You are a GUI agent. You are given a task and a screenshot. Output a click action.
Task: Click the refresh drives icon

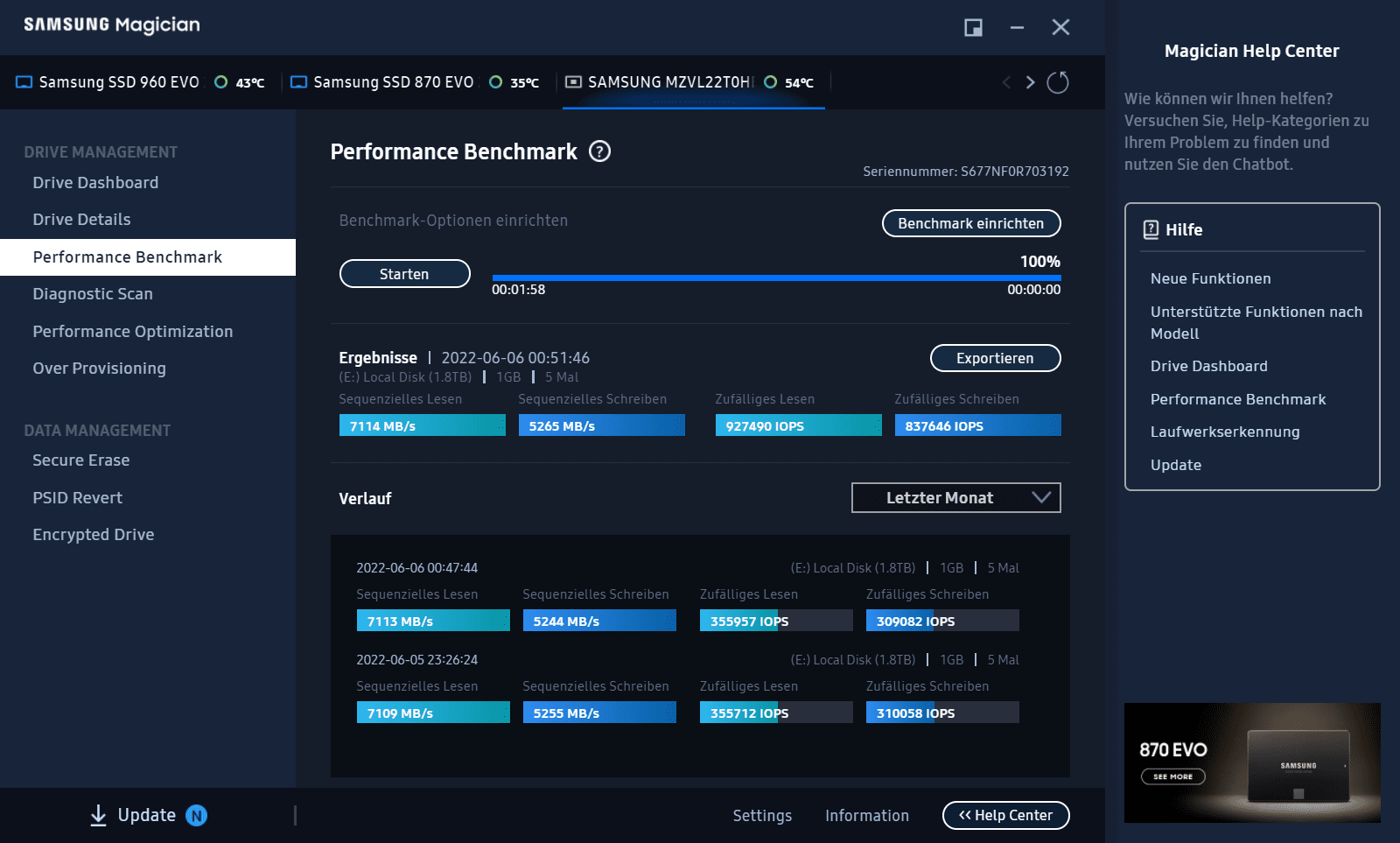point(1058,82)
